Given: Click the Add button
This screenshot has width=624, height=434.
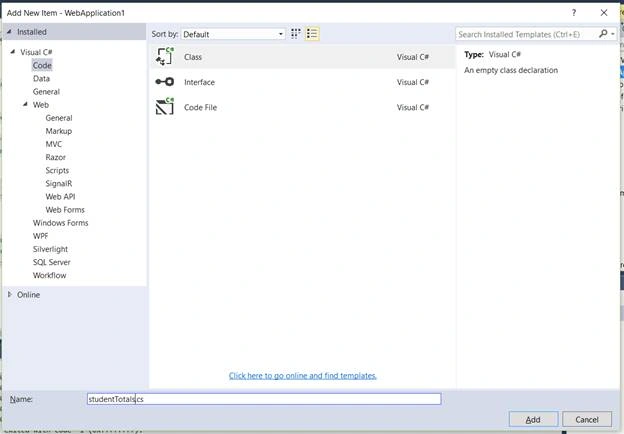Looking at the screenshot, I should coord(533,419).
